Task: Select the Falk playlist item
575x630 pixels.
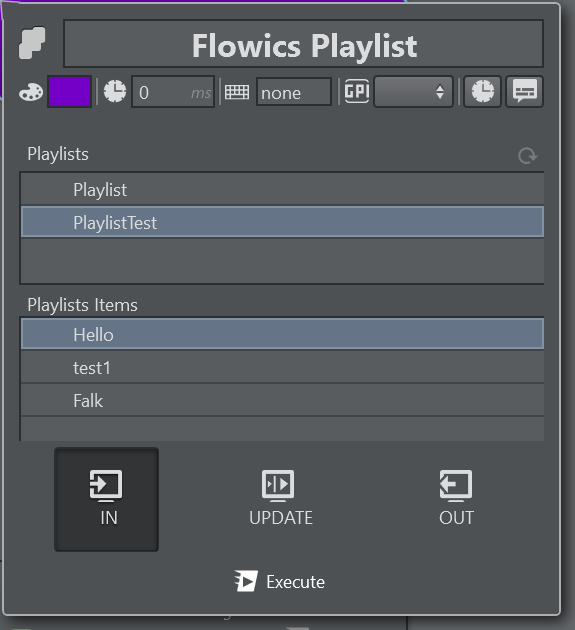Action: tap(282, 400)
